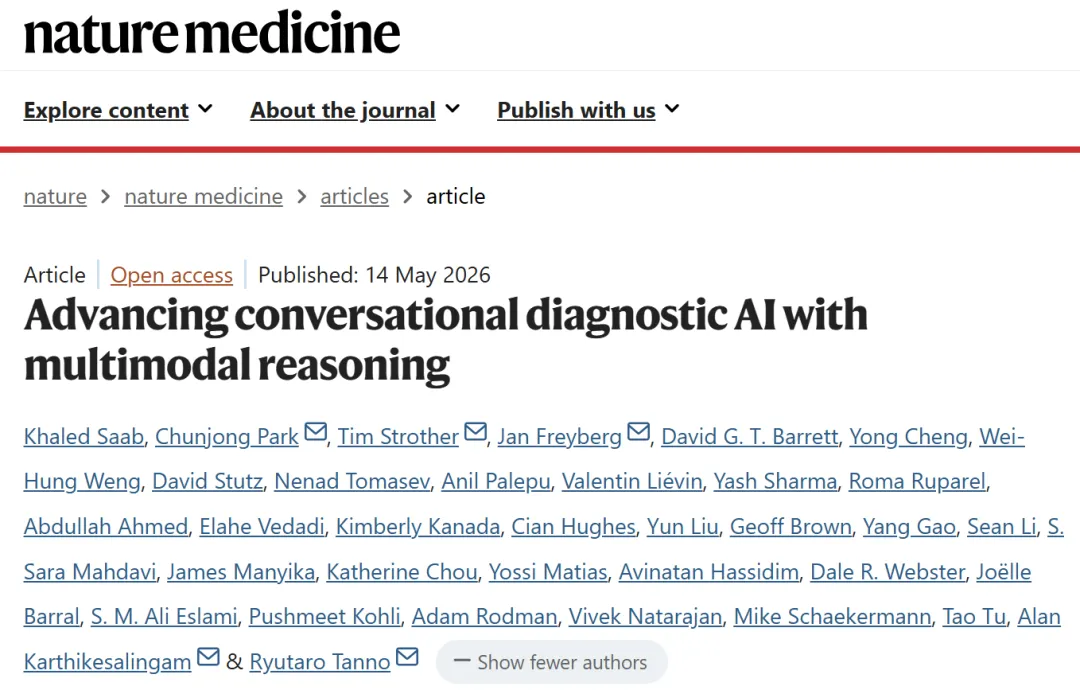Open the About the journal dropdown

click(355, 110)
